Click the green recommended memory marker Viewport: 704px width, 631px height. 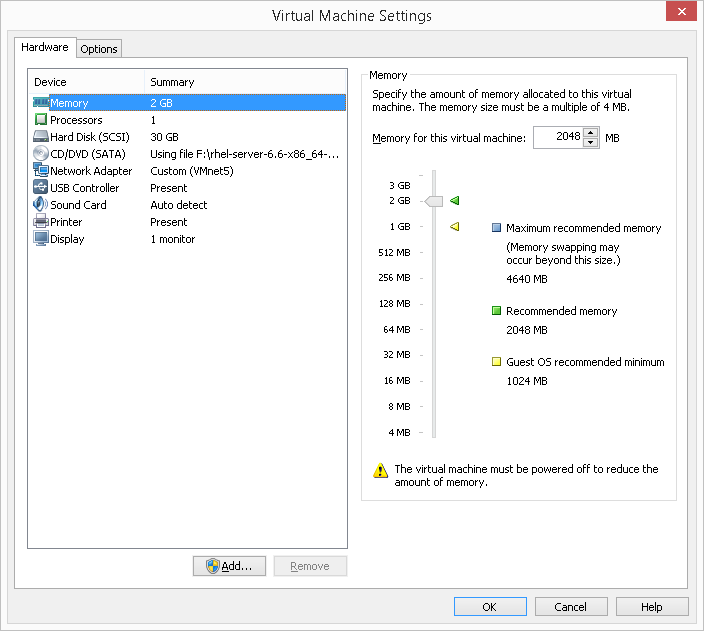pos(454,201)
